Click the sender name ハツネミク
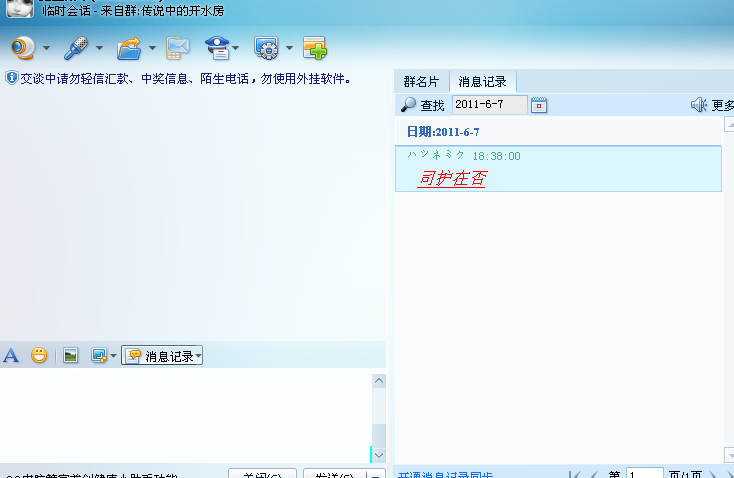This screenshot has height=478, width=734. (435, 155)
